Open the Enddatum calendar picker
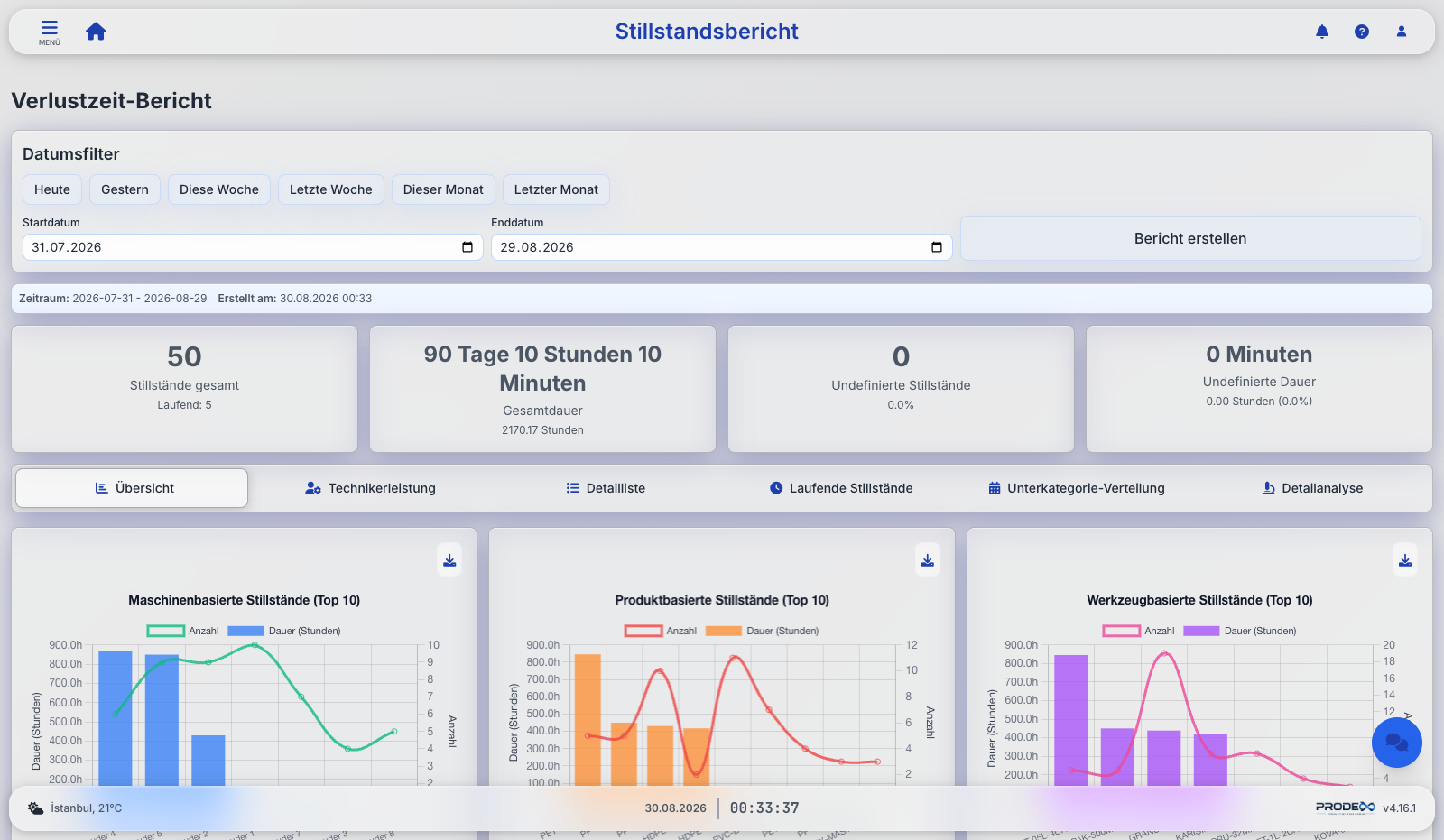The width and height of the screenshot is (1444, 840). coord(937,247)
